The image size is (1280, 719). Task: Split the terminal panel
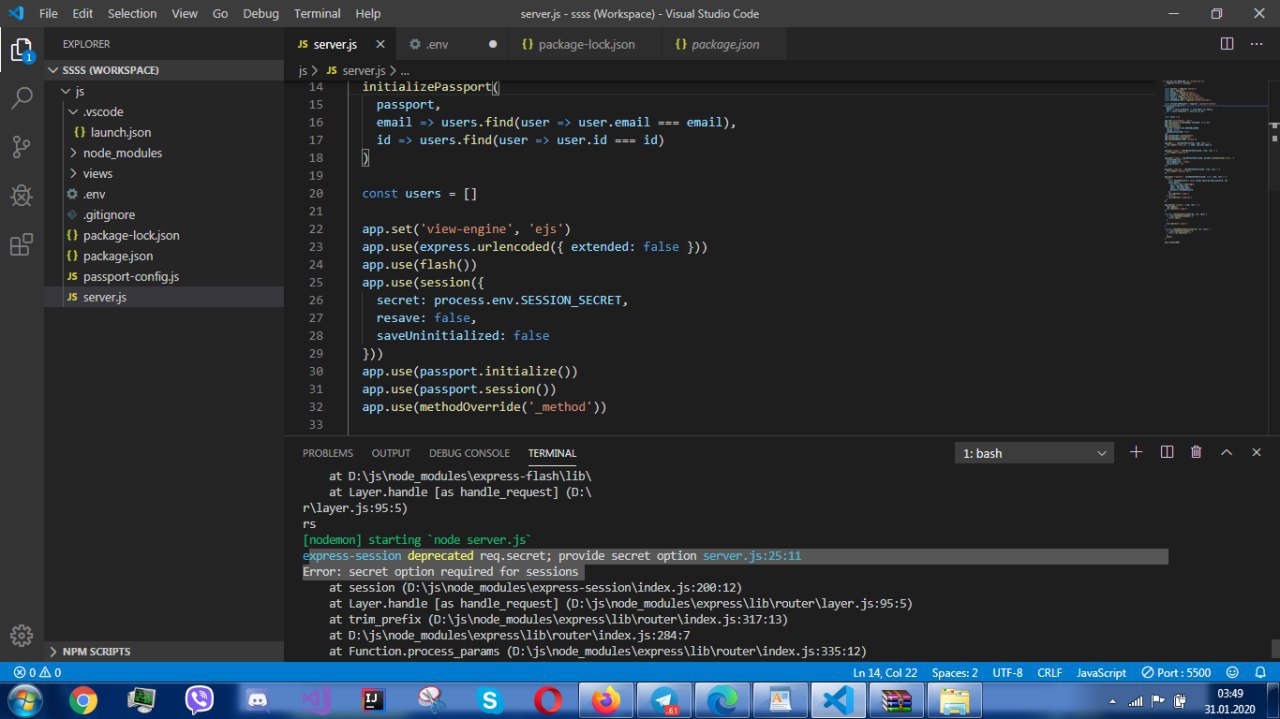(x=1166, y=452)
